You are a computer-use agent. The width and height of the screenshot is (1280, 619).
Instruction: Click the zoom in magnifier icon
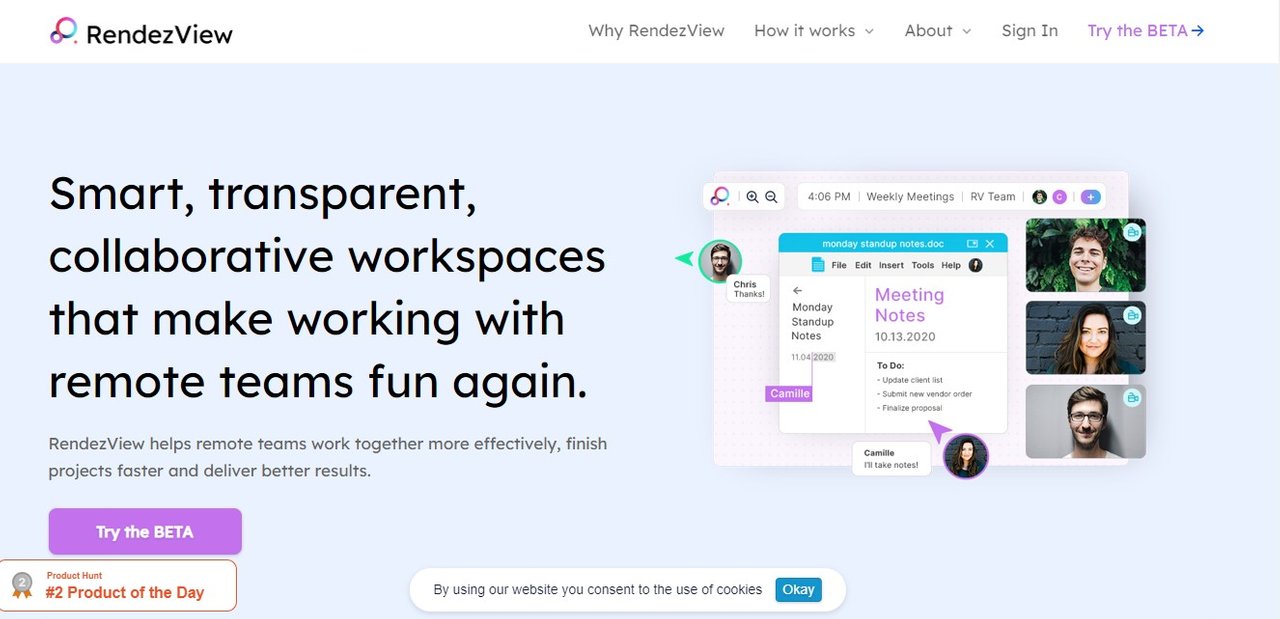753,197
